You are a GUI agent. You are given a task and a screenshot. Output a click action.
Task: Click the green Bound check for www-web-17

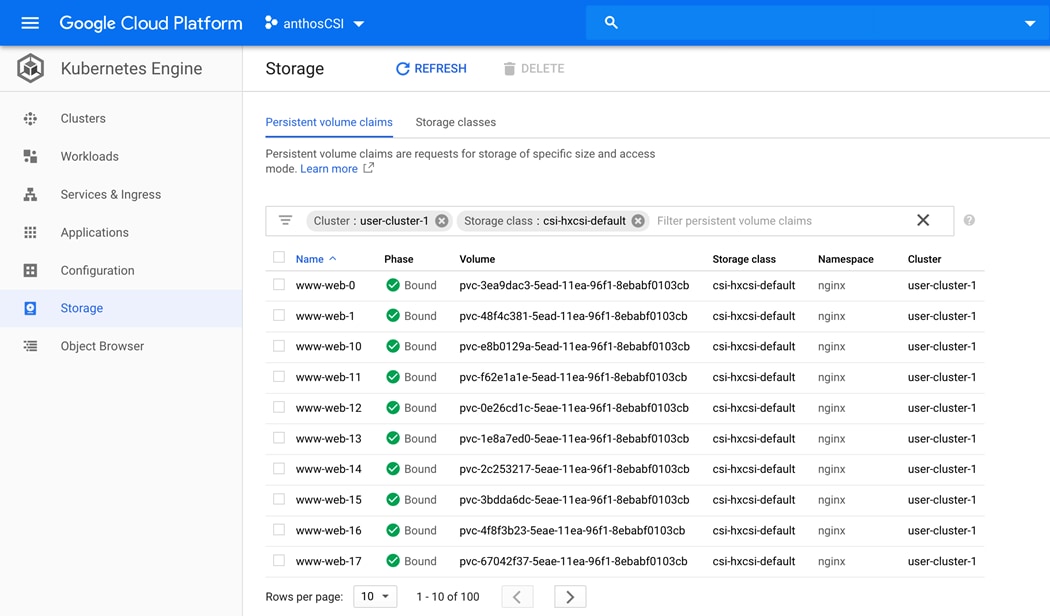393,561
